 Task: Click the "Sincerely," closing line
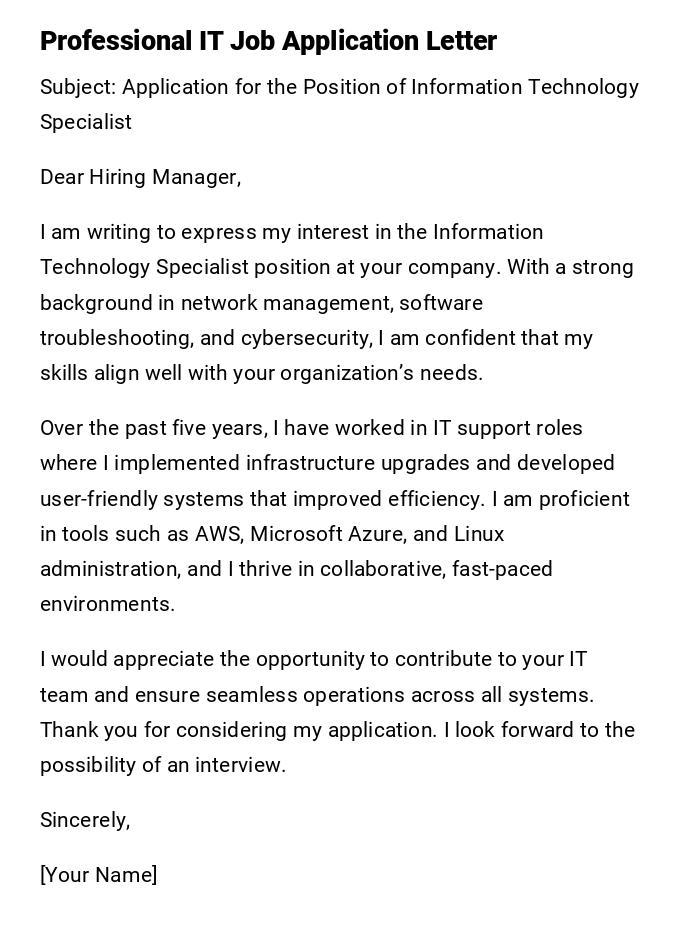85,820
